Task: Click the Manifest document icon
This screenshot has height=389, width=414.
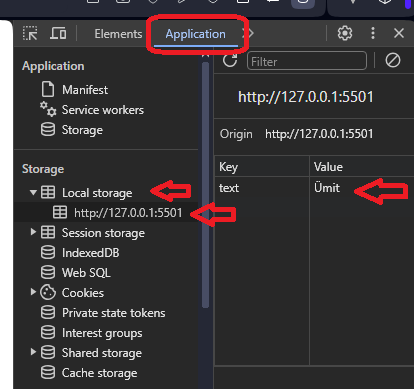Action: coord(48,89)
